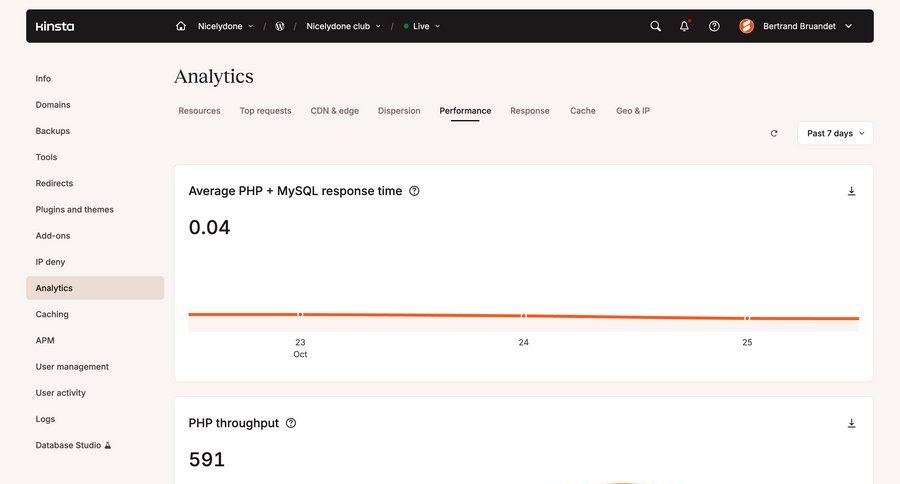900x484 pixels.
Task: Show info tooltip for PHP + MySQL response time
Action: click(414, 191)
